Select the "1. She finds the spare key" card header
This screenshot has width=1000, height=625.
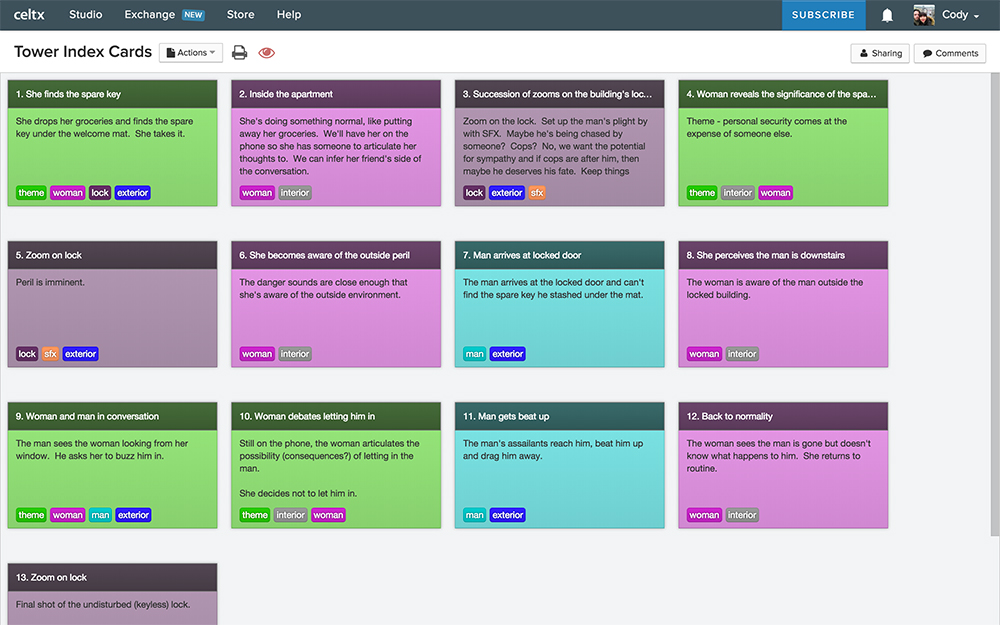coord(112,94)
